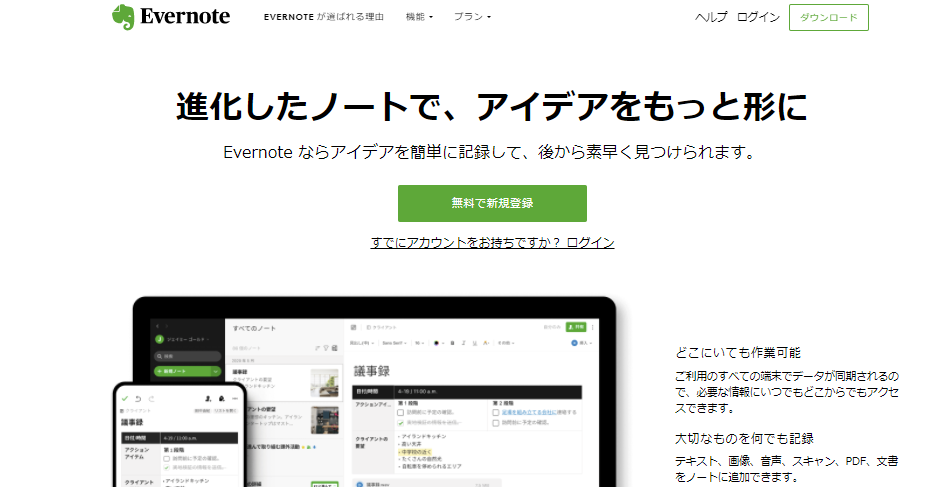The image size is (944, 487).
Task: Click the 議事録 title in the laptop editor
Action: [x=371, y=371]
